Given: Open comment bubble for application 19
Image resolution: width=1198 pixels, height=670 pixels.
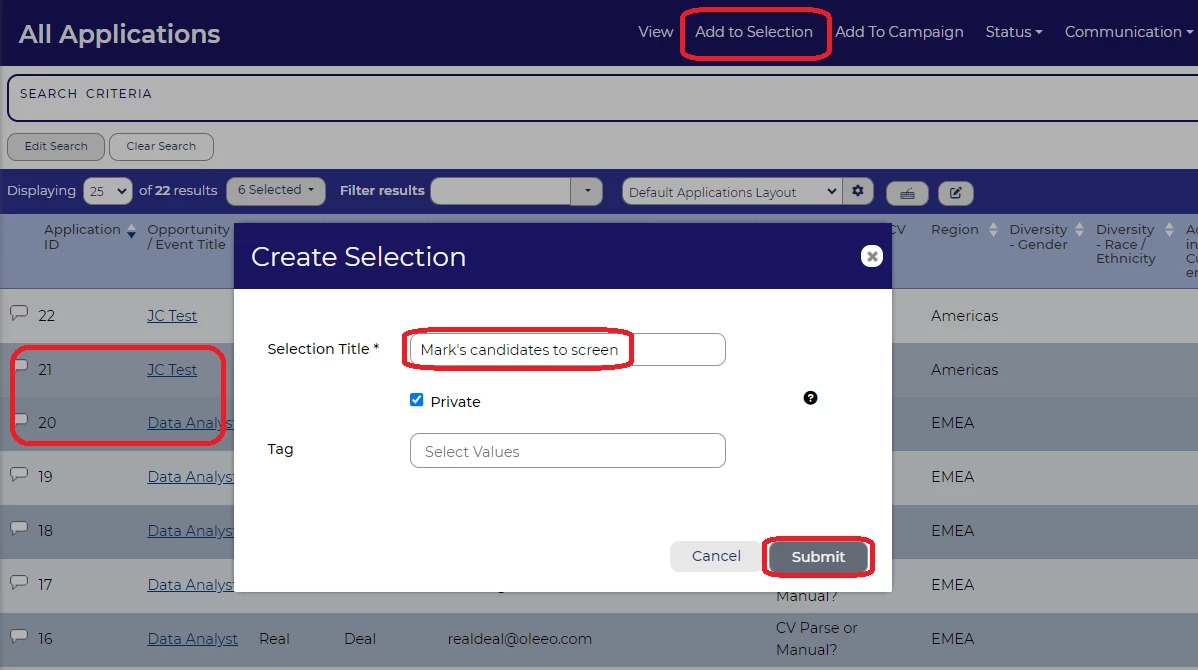Looking at the screenshot, I should click(x=19, y=475).
